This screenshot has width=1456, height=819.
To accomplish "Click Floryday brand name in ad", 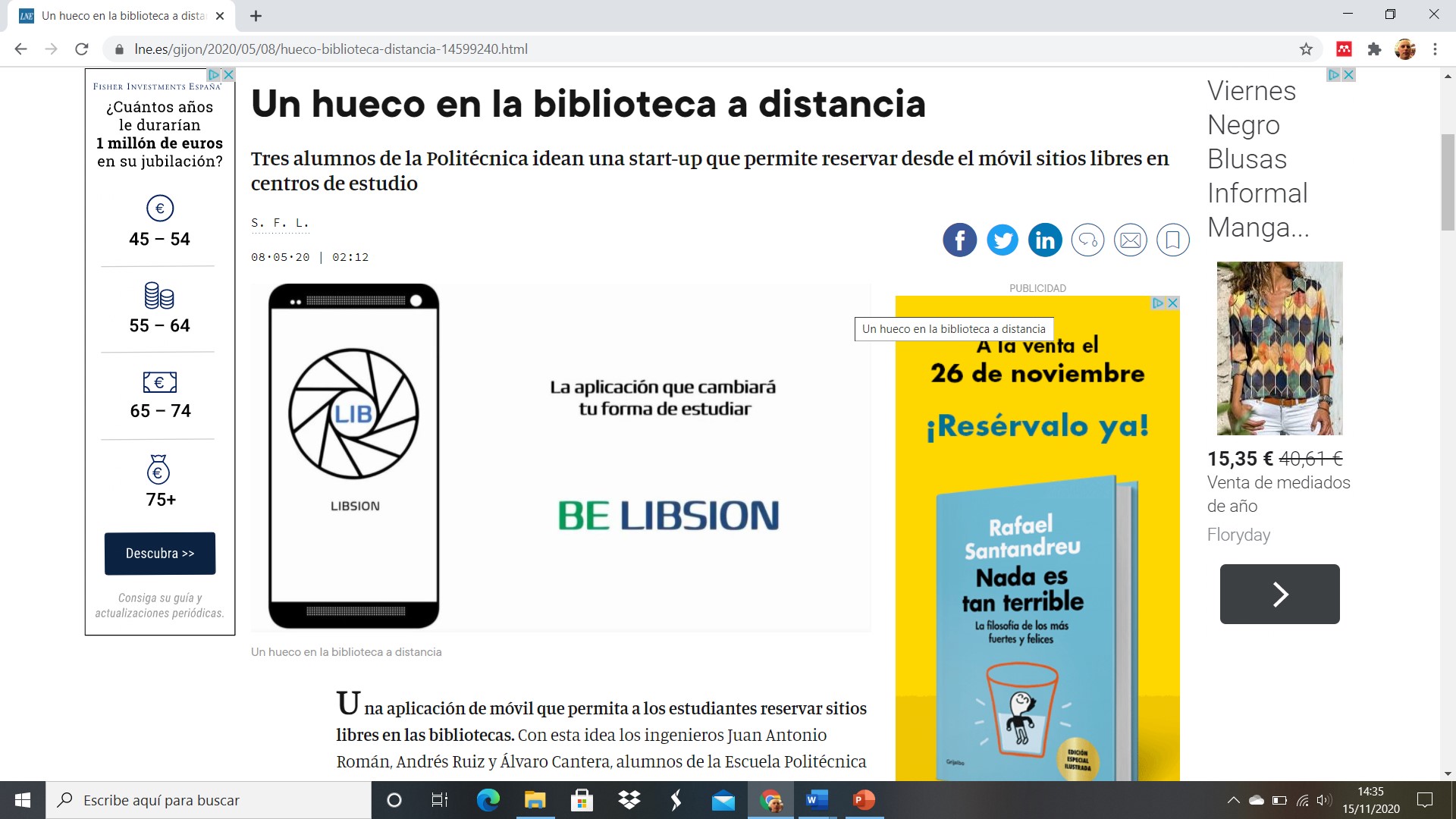I will (1238, 535).
